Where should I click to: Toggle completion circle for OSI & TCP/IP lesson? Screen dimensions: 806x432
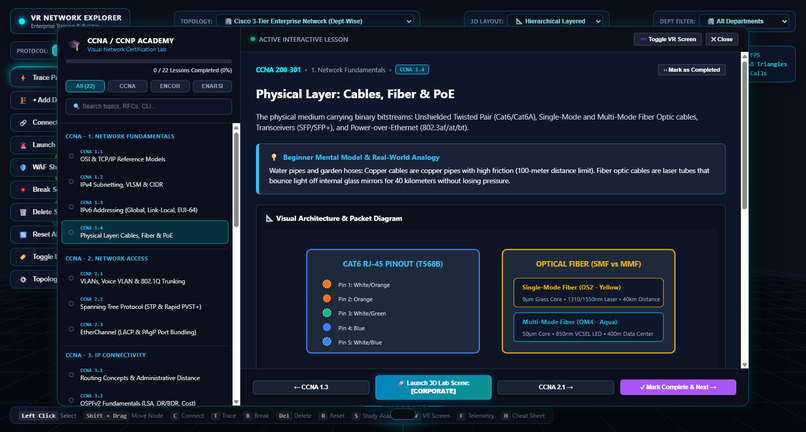(71, 156)
